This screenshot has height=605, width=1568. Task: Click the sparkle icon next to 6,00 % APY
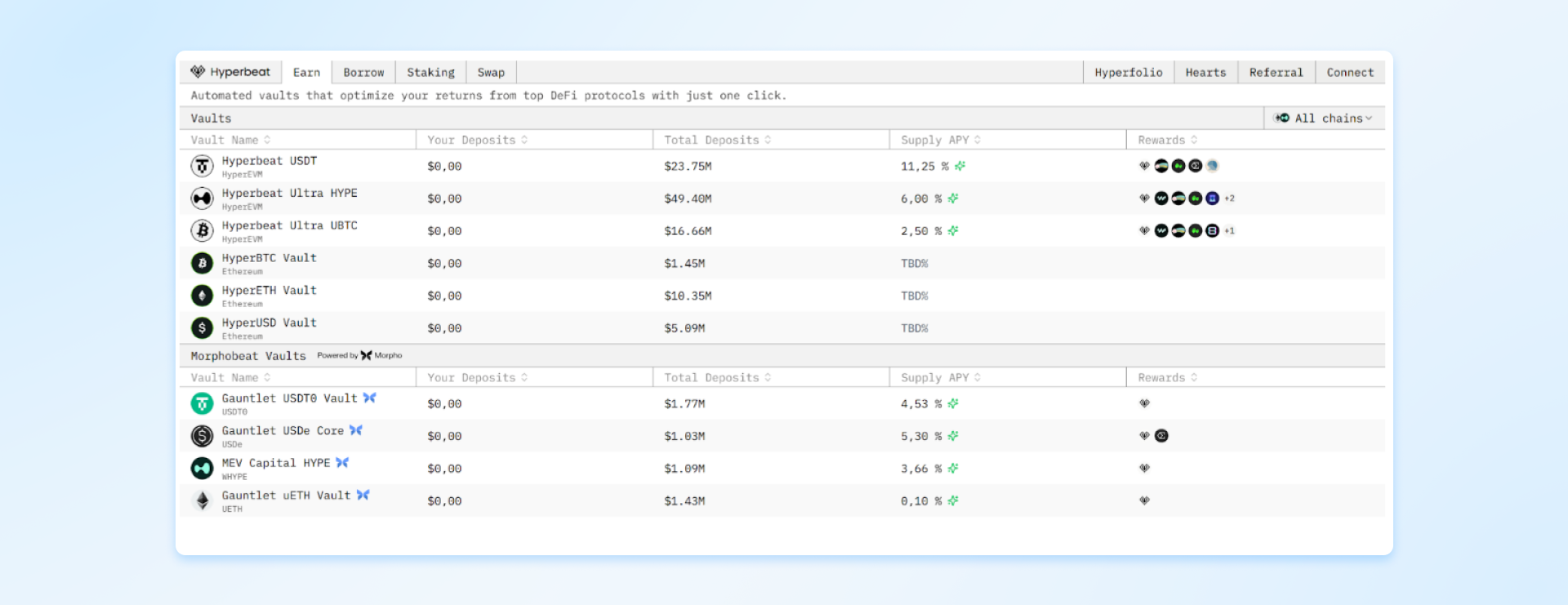953,198
